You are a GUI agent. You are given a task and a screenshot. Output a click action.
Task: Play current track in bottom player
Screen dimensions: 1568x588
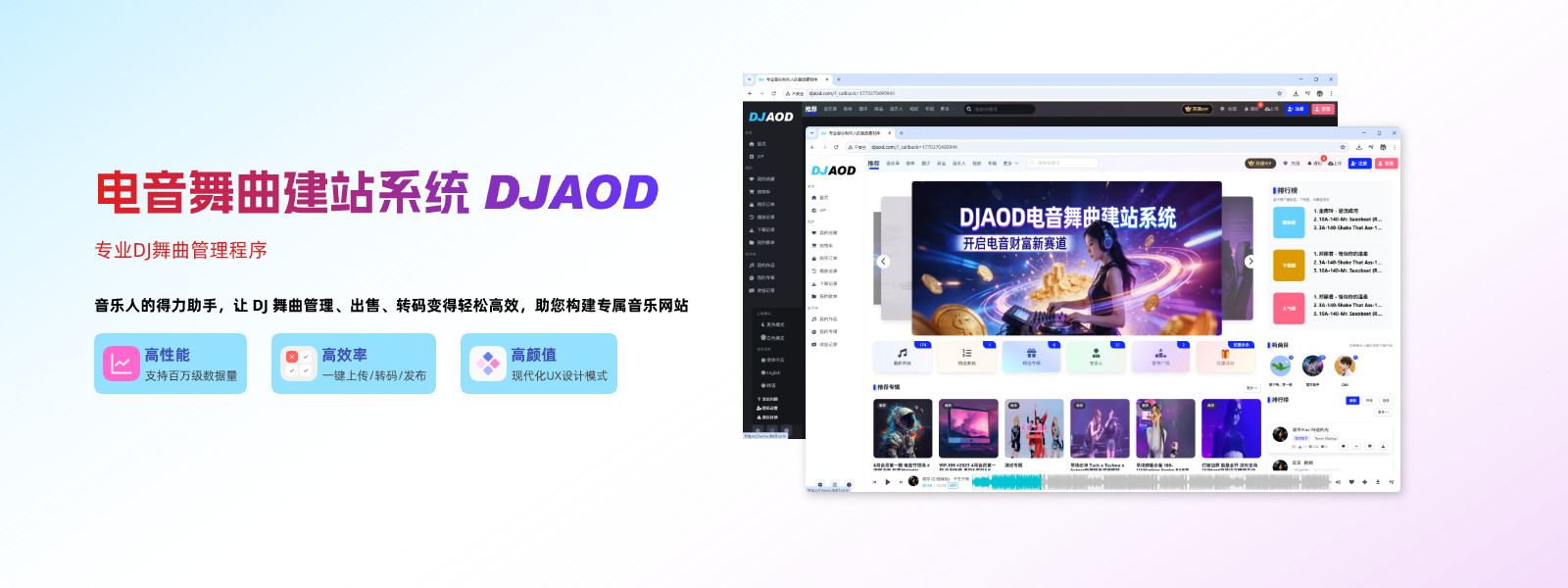pyautogui.click(x=887, y=482)
